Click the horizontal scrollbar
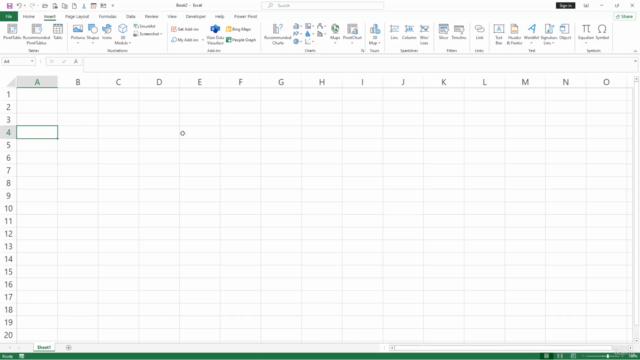 coord(503,348)
